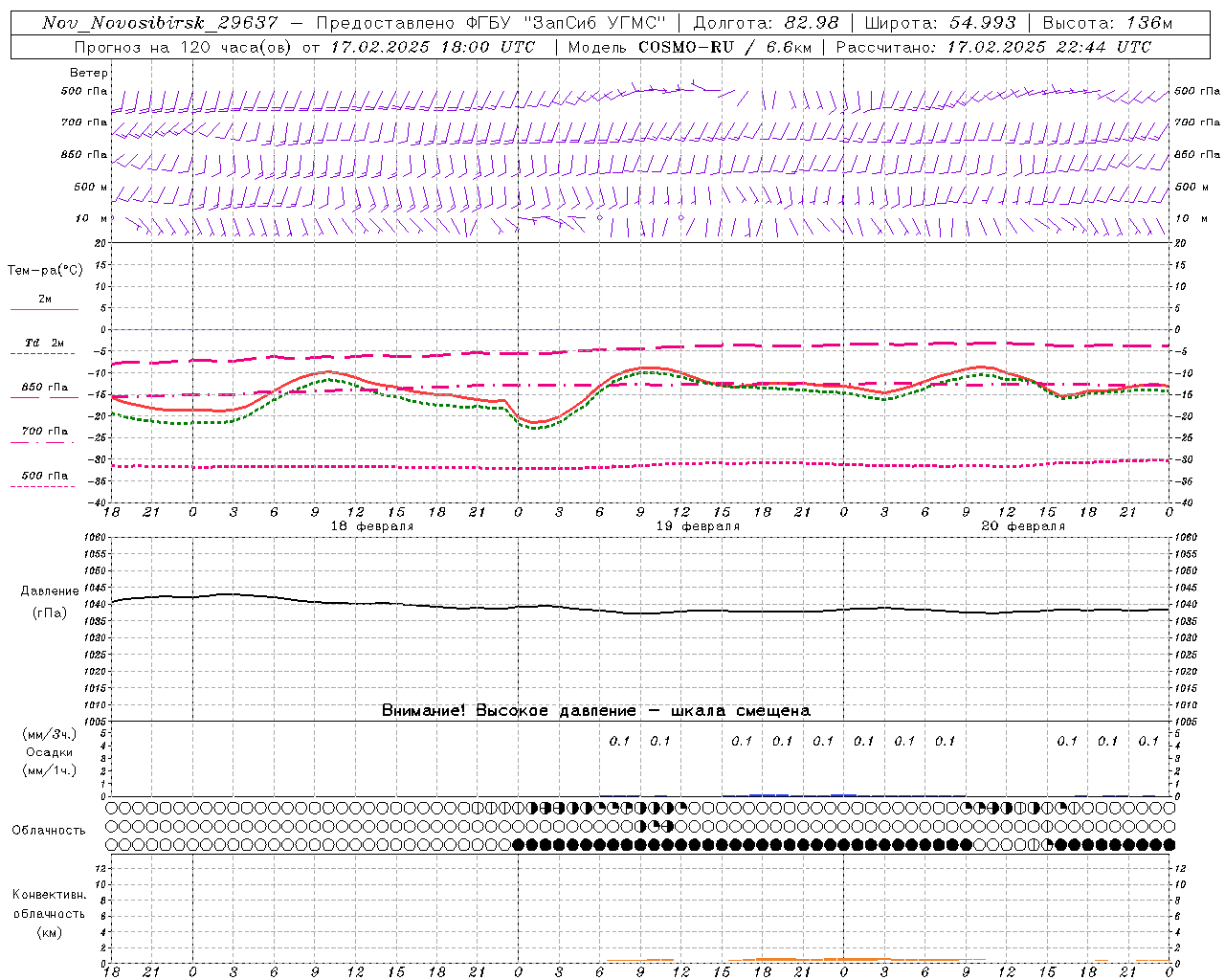Viewport: 1225px width, 980px height.
Task: Click the 18 февраля date label
Action: [x=372, y=526]
